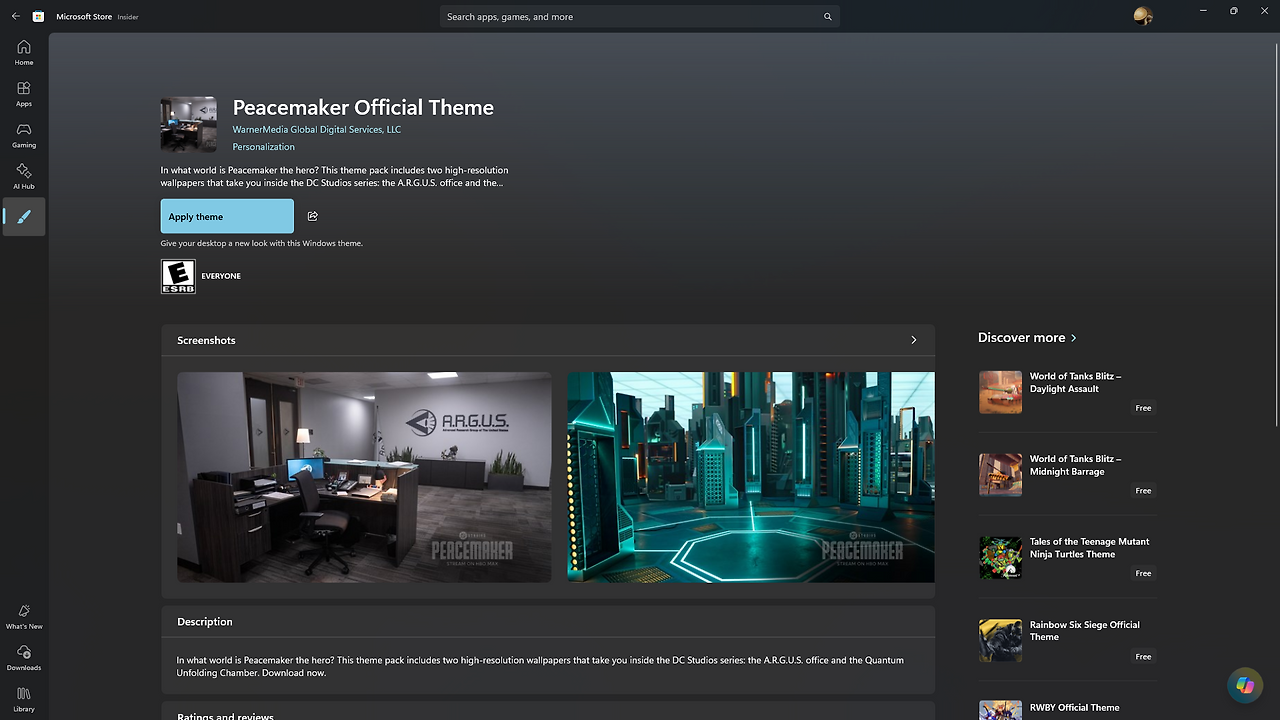
Task: Click the Free label for Ninja Turtles Theme
Action: 1143,574
